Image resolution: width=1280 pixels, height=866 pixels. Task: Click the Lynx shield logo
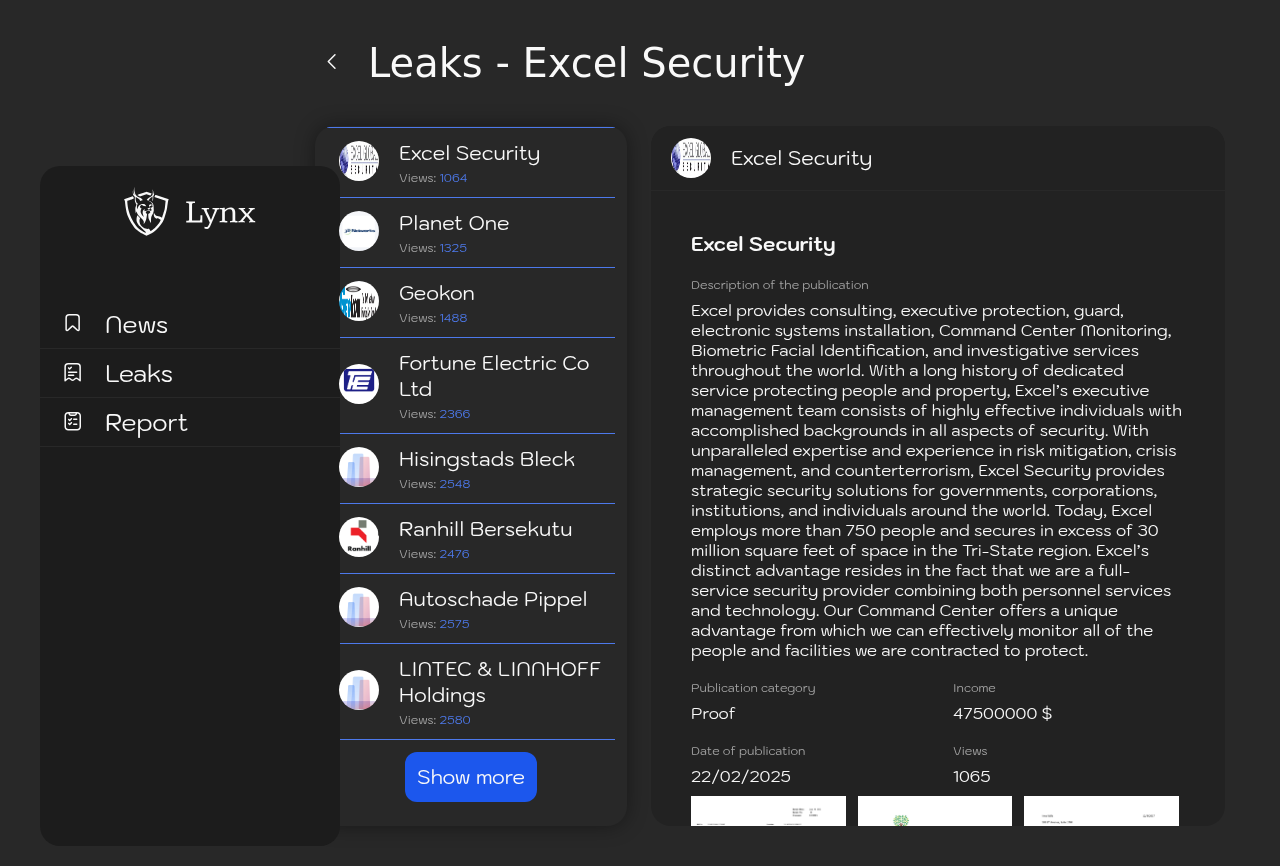tap(146, 212)
